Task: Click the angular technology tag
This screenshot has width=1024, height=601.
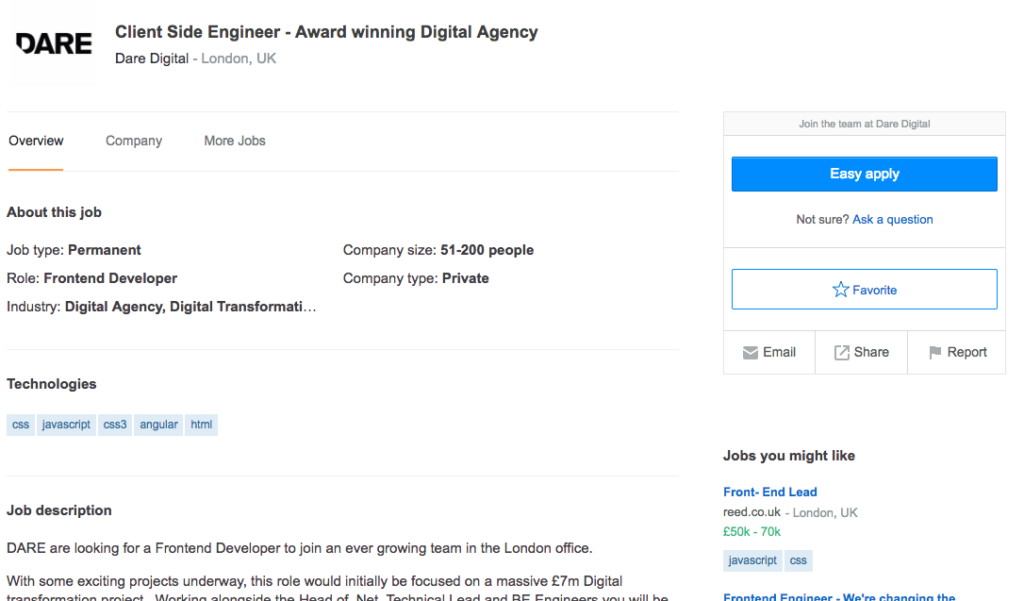Action: point(159,425)
